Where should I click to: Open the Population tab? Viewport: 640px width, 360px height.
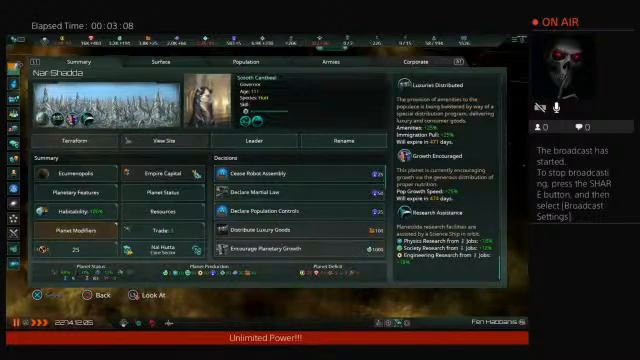(246, 62)
